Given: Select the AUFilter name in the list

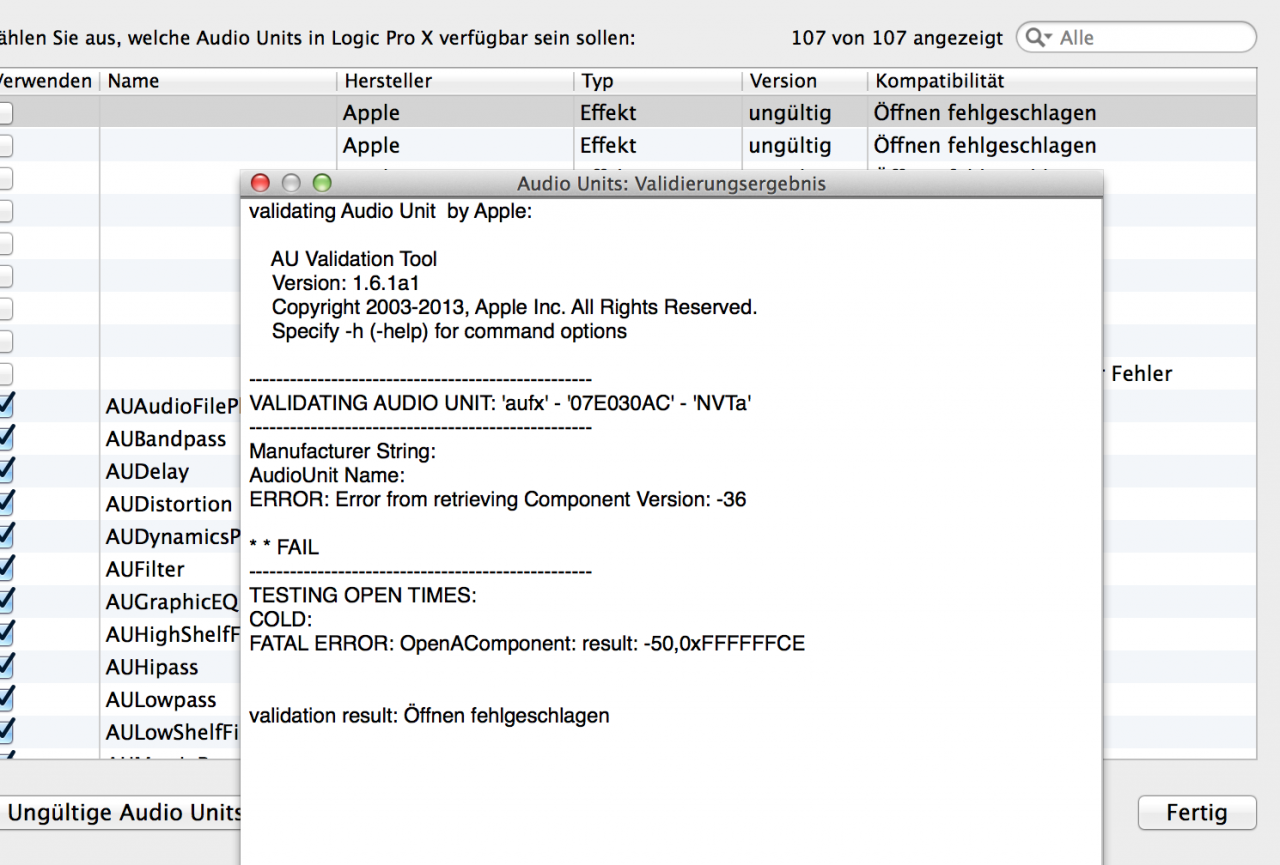Looking at the screenshot, I should [145, 569].
